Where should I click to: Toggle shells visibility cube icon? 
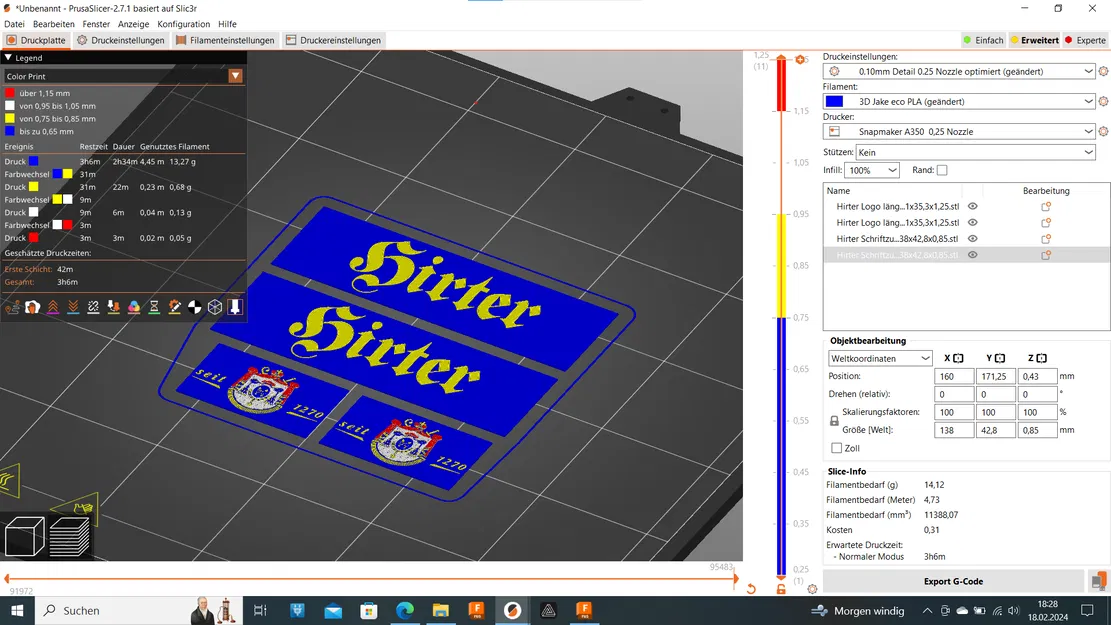click(215, 307)
